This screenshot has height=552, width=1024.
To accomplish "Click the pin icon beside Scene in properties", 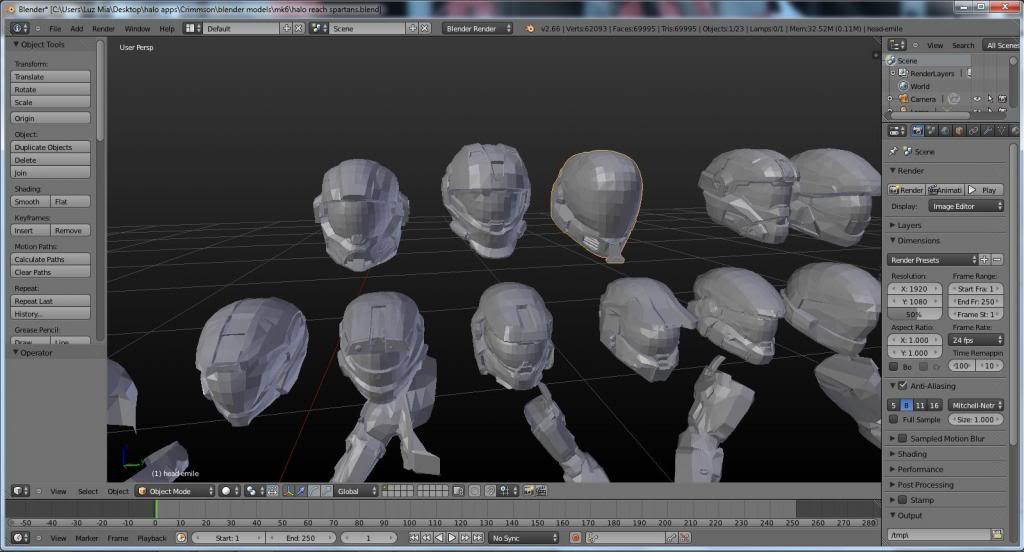I will point(893,151).
